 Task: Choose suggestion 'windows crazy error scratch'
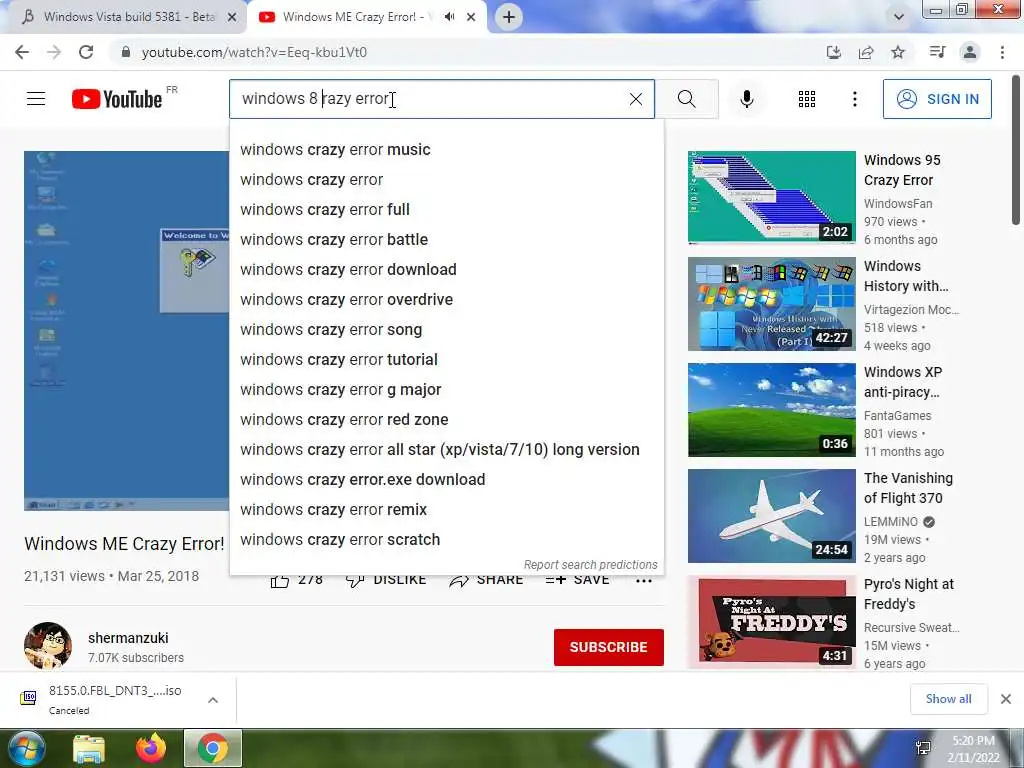coord(447,540)
